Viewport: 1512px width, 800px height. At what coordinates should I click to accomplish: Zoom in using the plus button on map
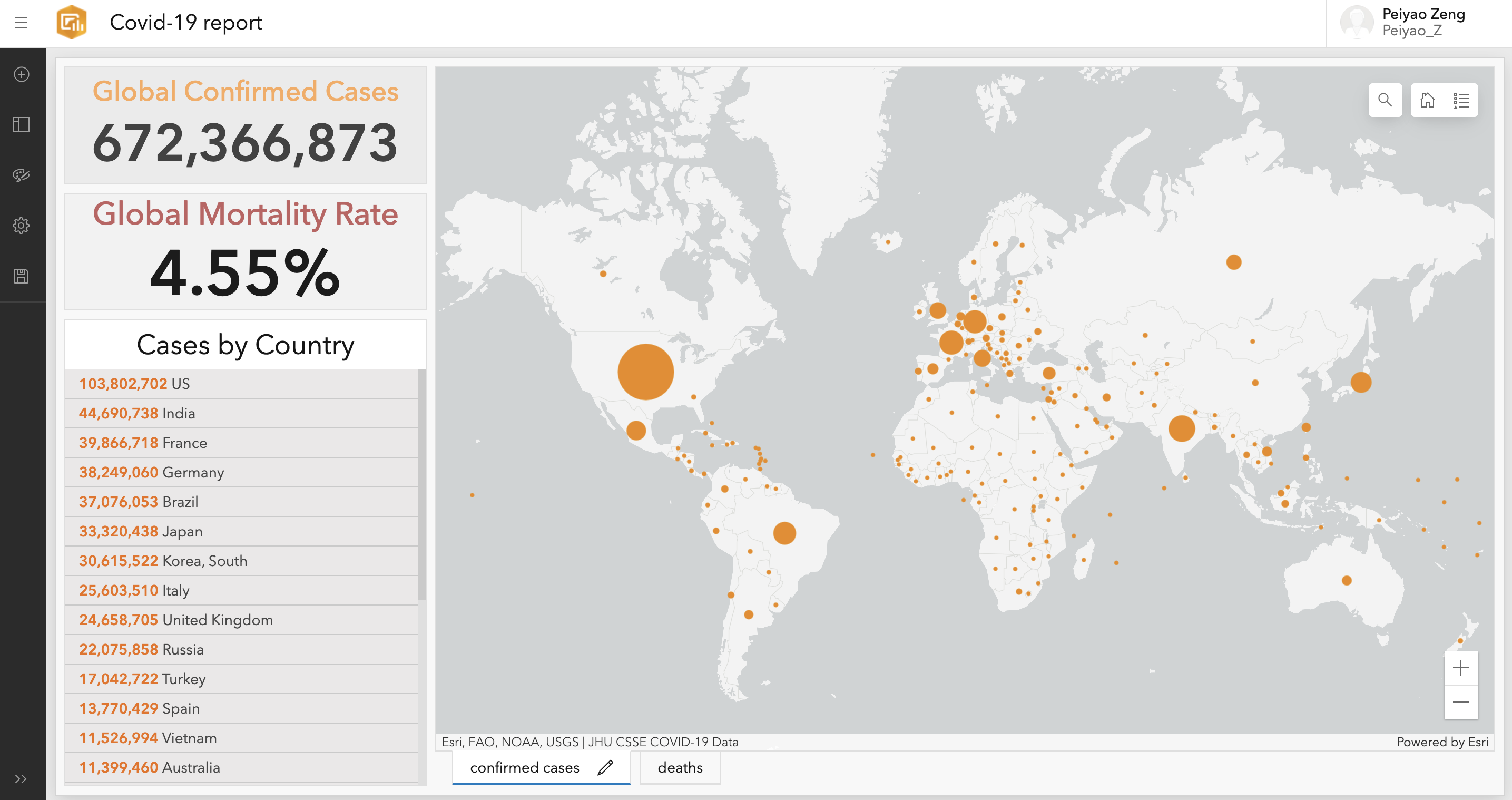(1462, 668)
